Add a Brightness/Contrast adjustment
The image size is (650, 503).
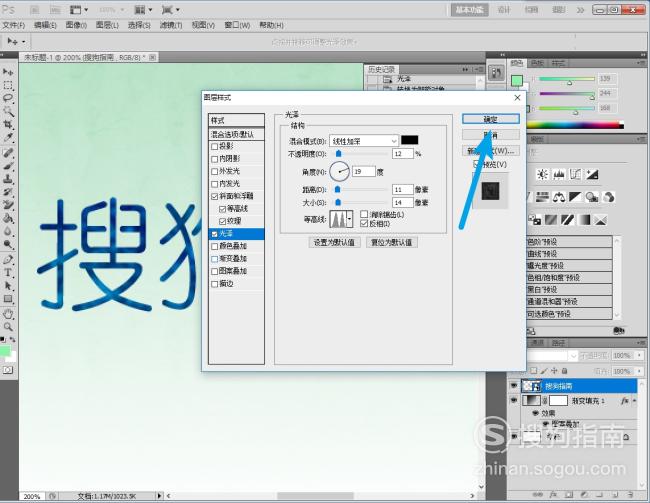[542, 174]
